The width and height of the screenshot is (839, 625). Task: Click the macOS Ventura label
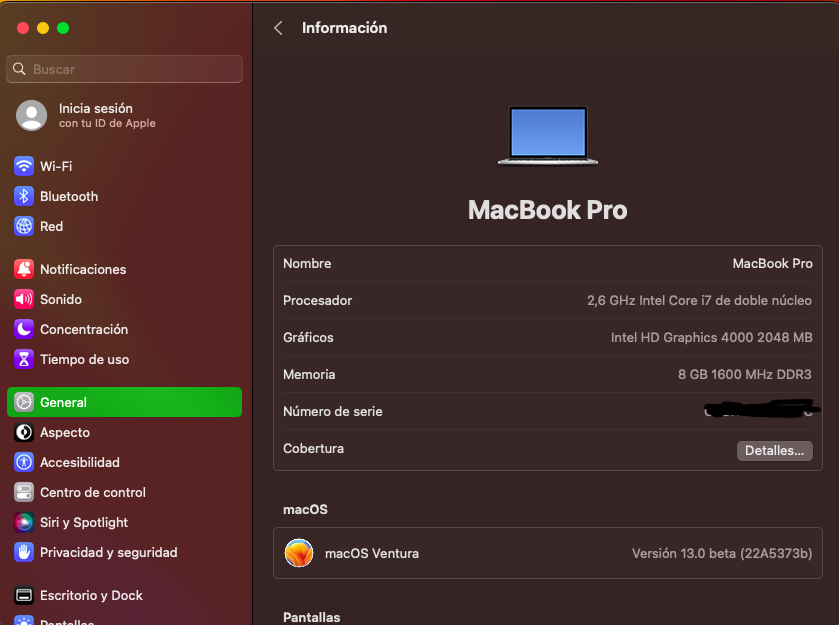(372, 553)
